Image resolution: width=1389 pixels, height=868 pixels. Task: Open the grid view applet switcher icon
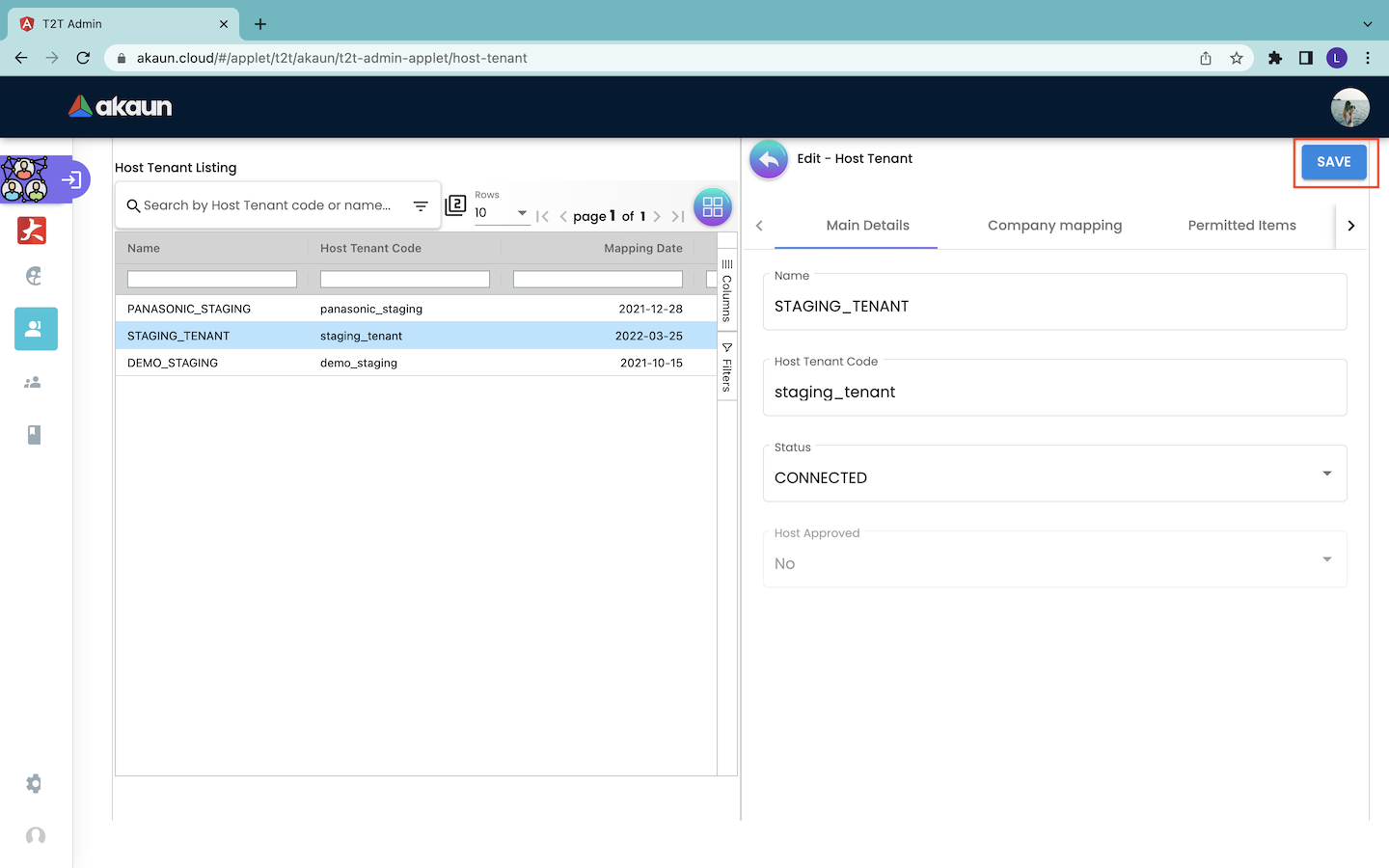[712, 206]
